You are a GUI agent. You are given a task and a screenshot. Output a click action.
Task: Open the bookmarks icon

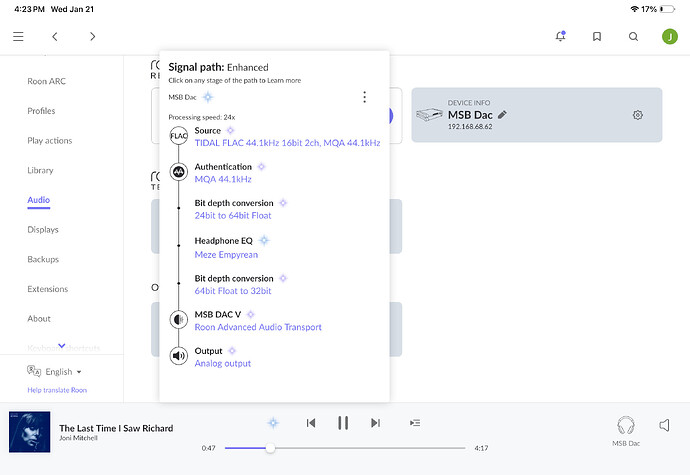pos(597,36)
